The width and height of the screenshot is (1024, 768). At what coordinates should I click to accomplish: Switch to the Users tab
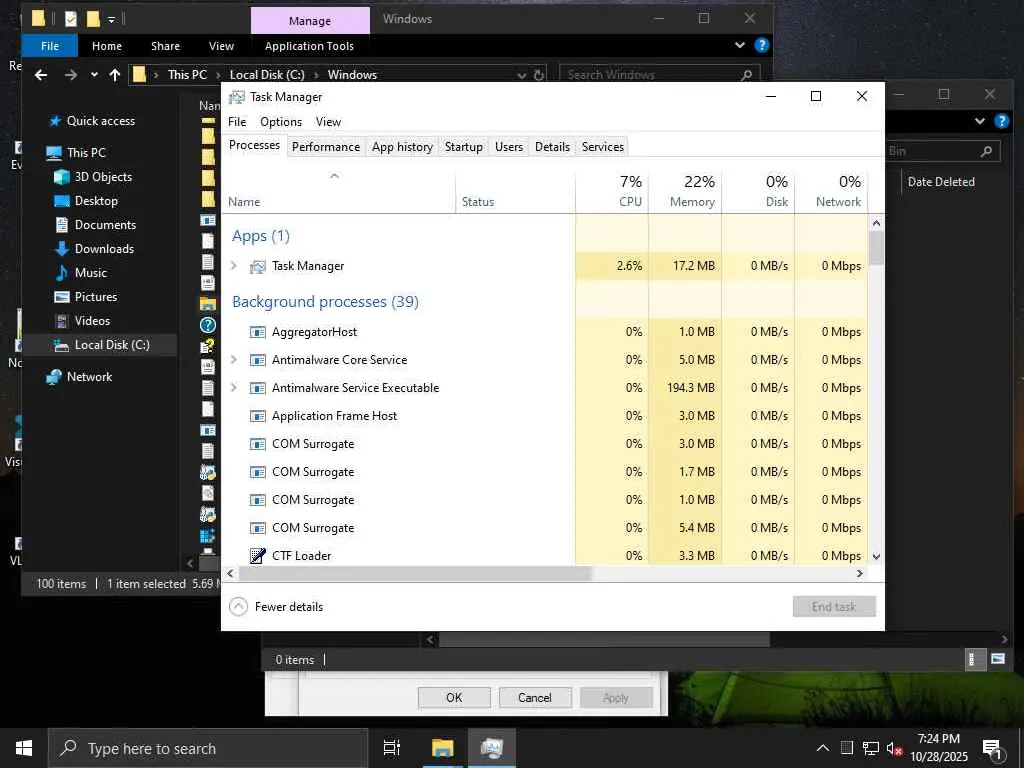(x=509, y=147)
